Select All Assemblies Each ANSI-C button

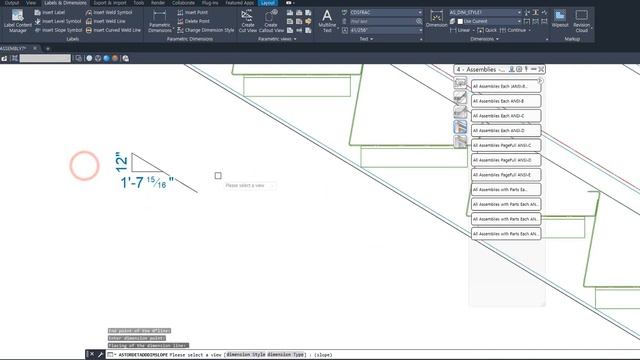tap(506, 116)
